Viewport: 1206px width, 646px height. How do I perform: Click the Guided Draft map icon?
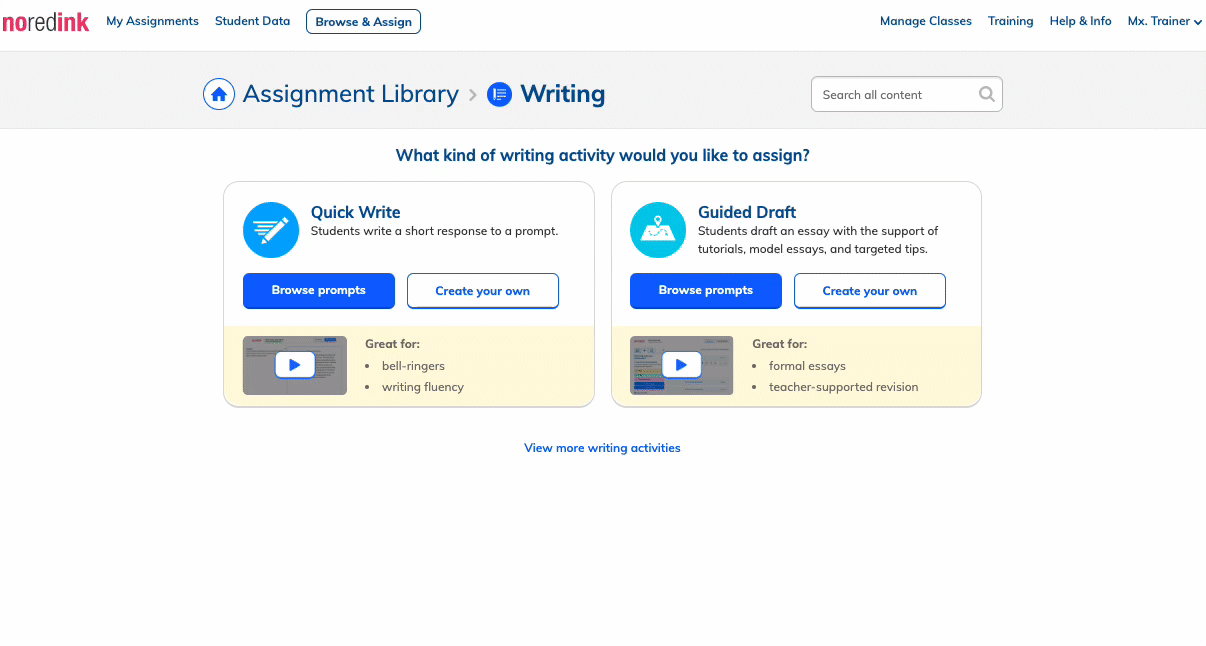tap(658, 230)
